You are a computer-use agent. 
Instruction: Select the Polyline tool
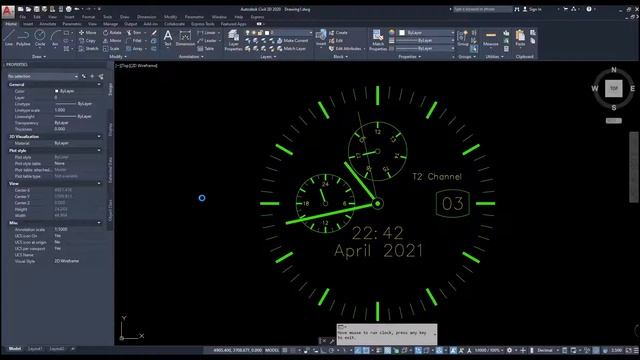click(x=23, y=38)
